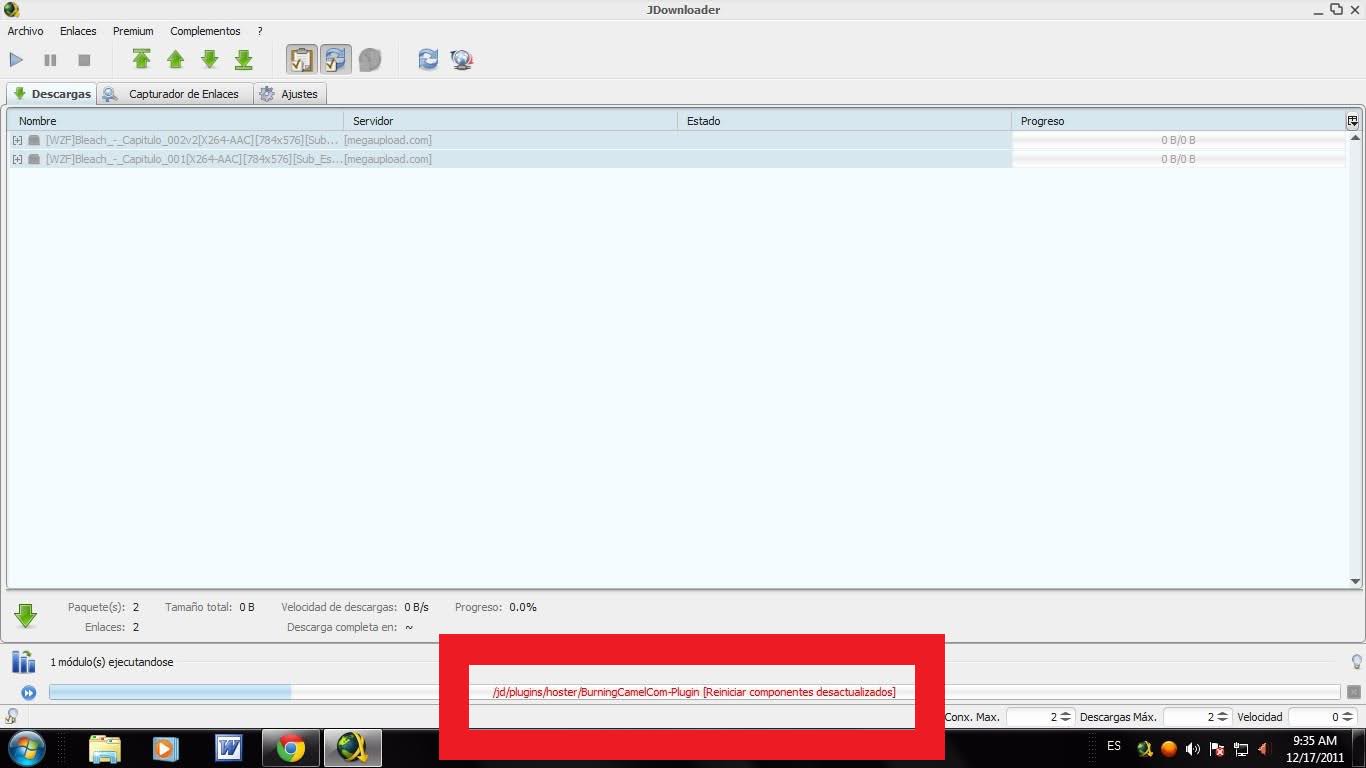The width and height of the screenshot is (1366, 768).
Task: Open Chrome from the Windows taskbar
Action: coord(291,748)
